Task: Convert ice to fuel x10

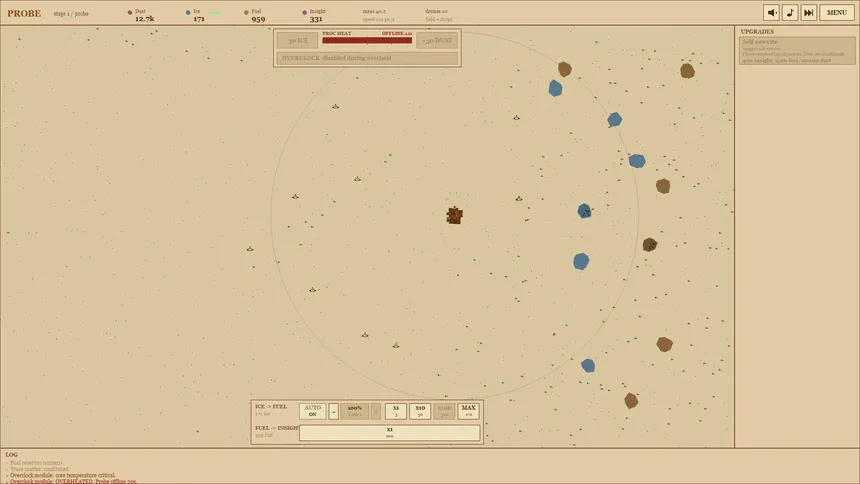Action: point(420,411)
